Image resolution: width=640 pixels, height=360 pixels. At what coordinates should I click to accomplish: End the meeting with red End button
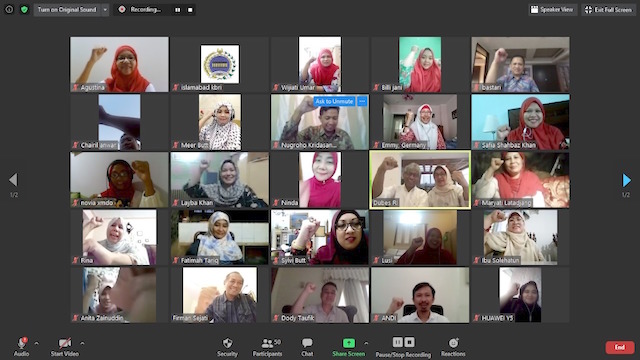(620, 347)
